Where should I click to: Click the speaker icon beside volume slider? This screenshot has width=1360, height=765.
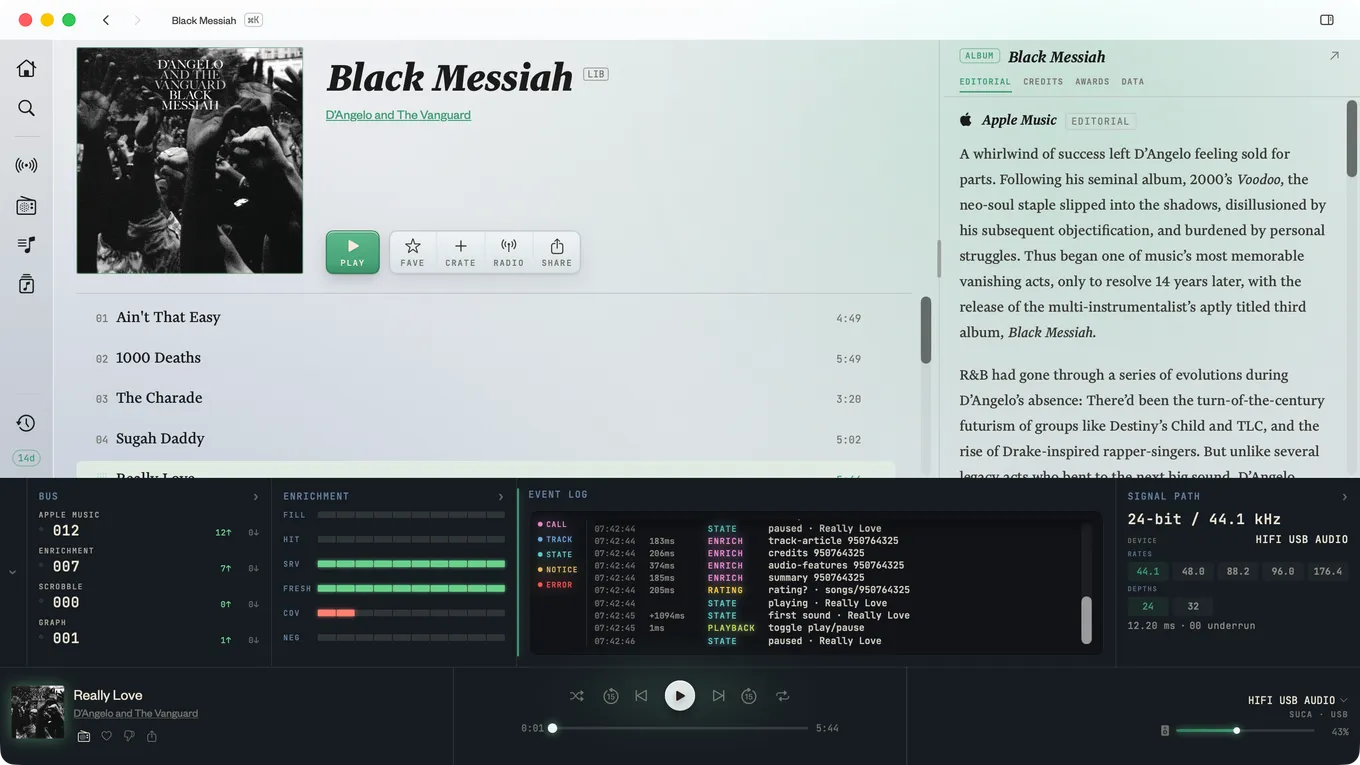[x=1165, y=731]
